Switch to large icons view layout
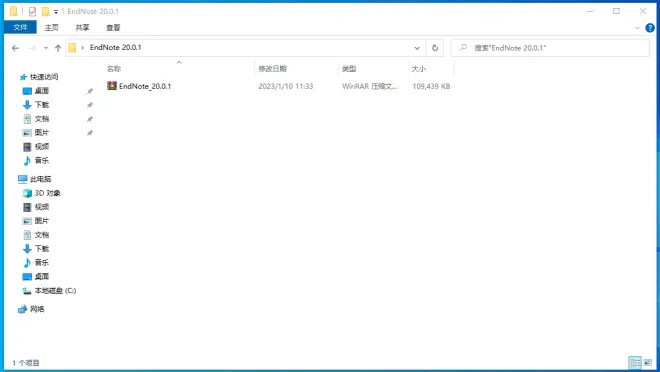Viewport: 660px width, 372px height. click(648, 362)
